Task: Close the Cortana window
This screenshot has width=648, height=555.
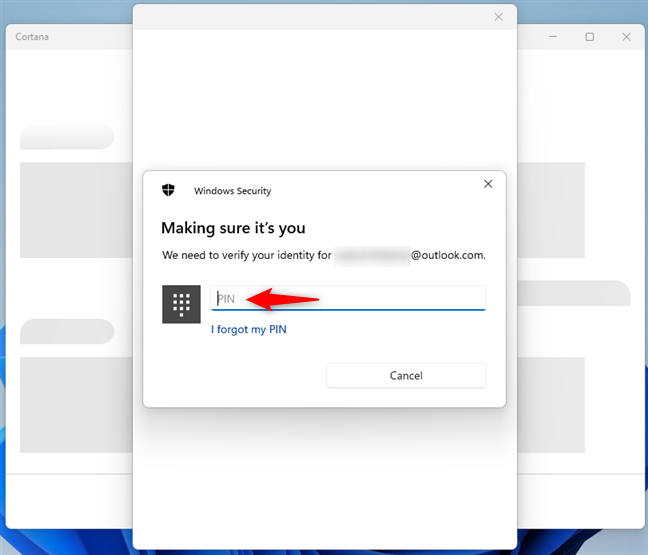Action: (626, 37)
